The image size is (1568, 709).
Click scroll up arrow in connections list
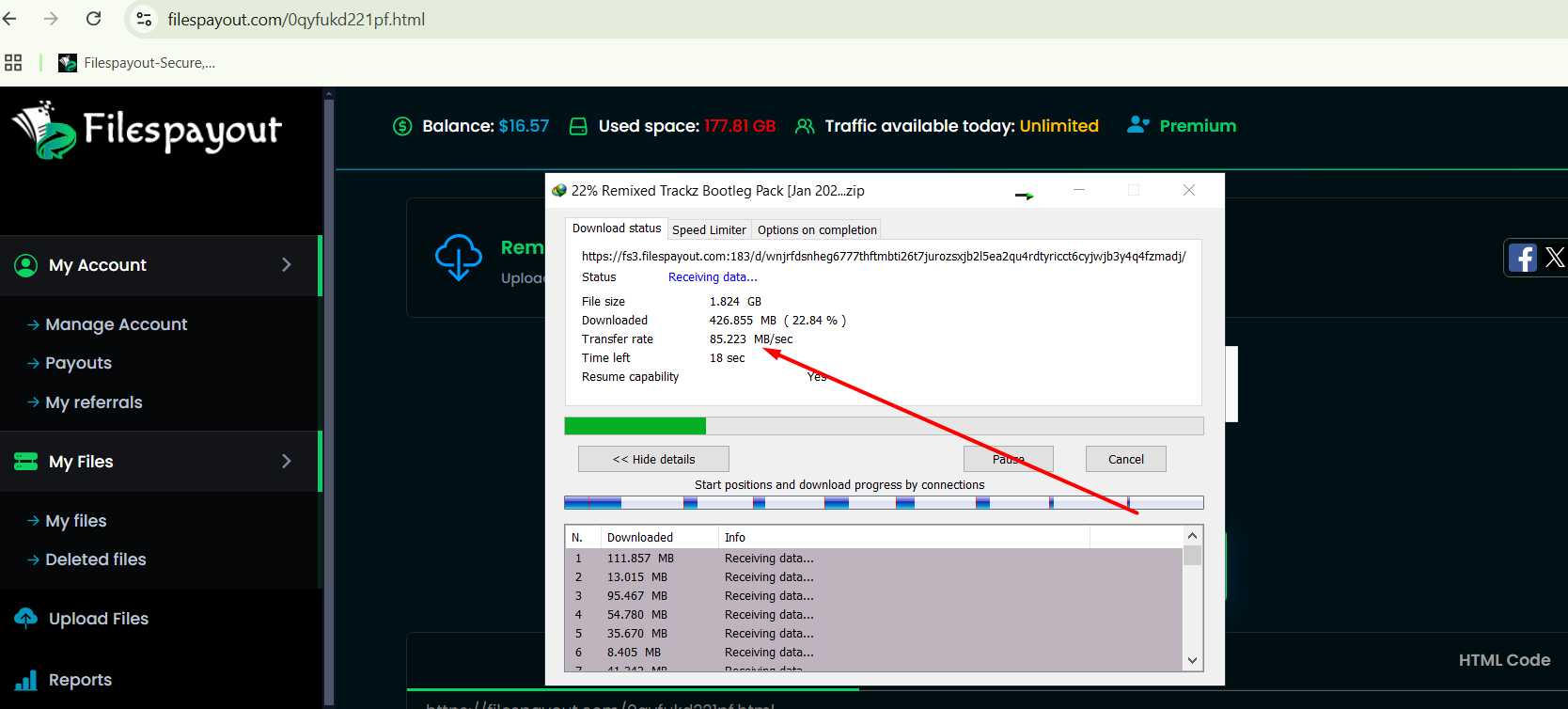pyautogui.click(x=1192, y=536)
